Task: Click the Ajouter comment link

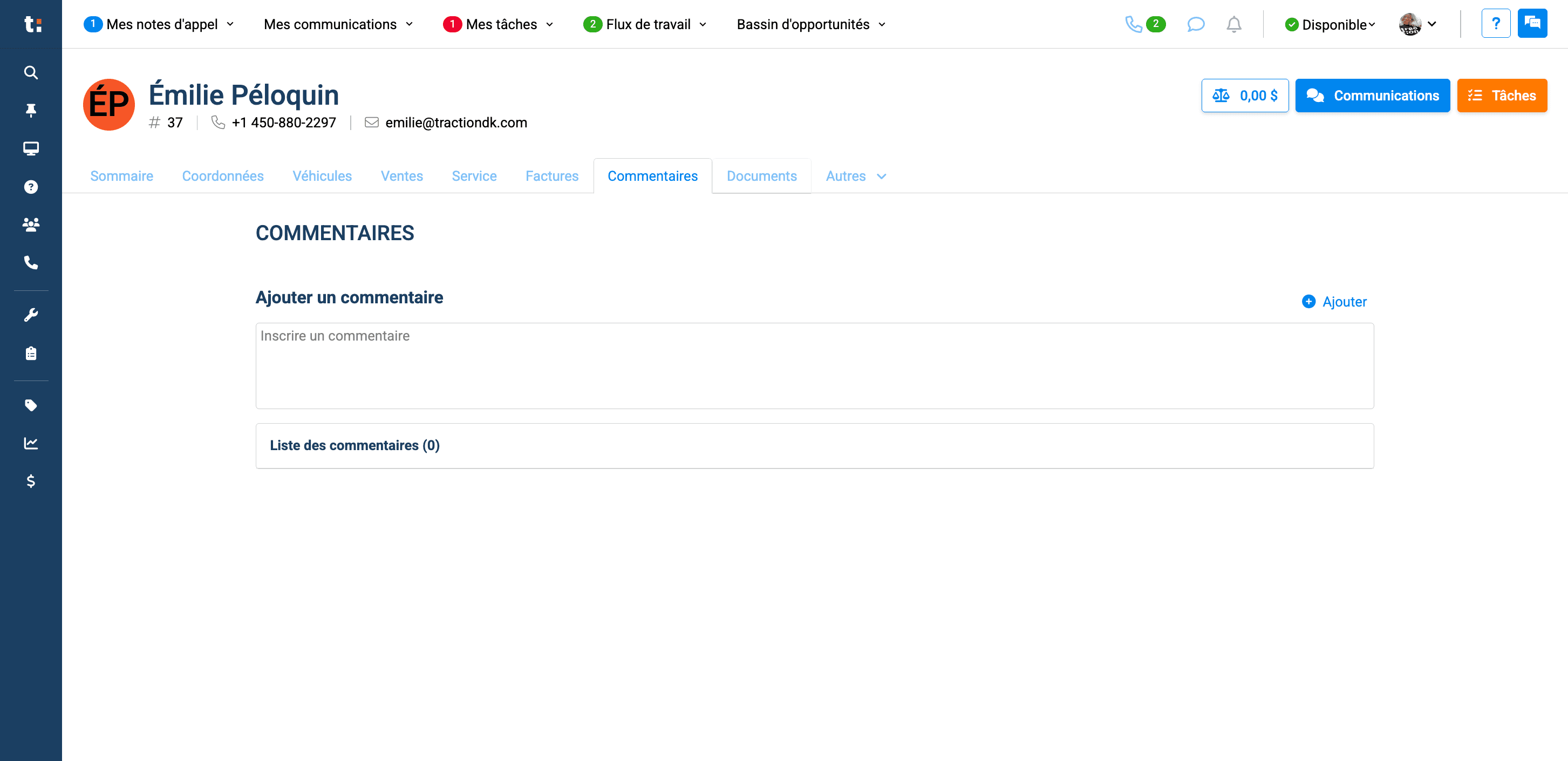Action: [x=1334, y=302]
